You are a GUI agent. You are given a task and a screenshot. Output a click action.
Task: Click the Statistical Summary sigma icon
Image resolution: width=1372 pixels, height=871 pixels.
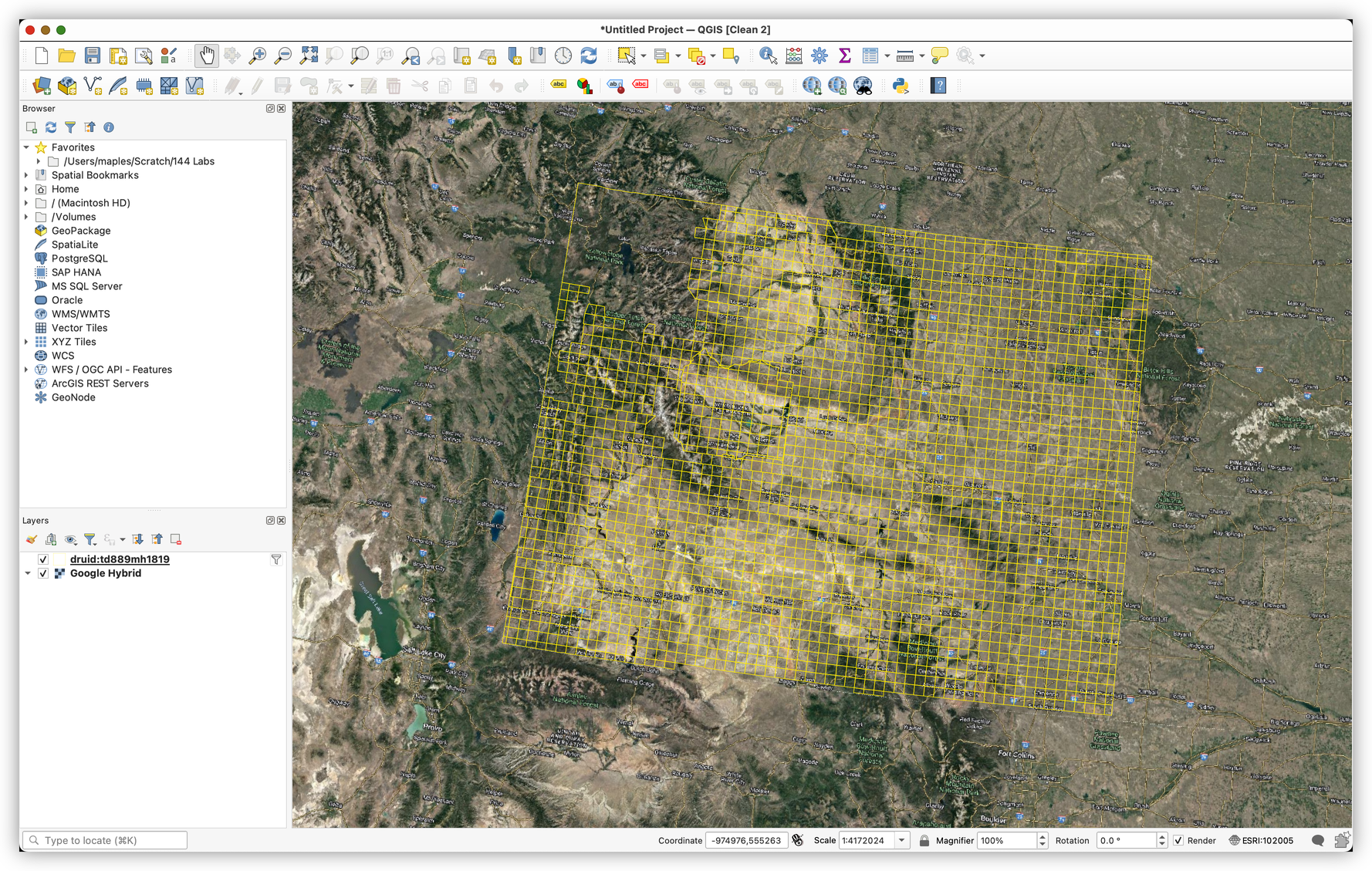[x=845, y=56]
